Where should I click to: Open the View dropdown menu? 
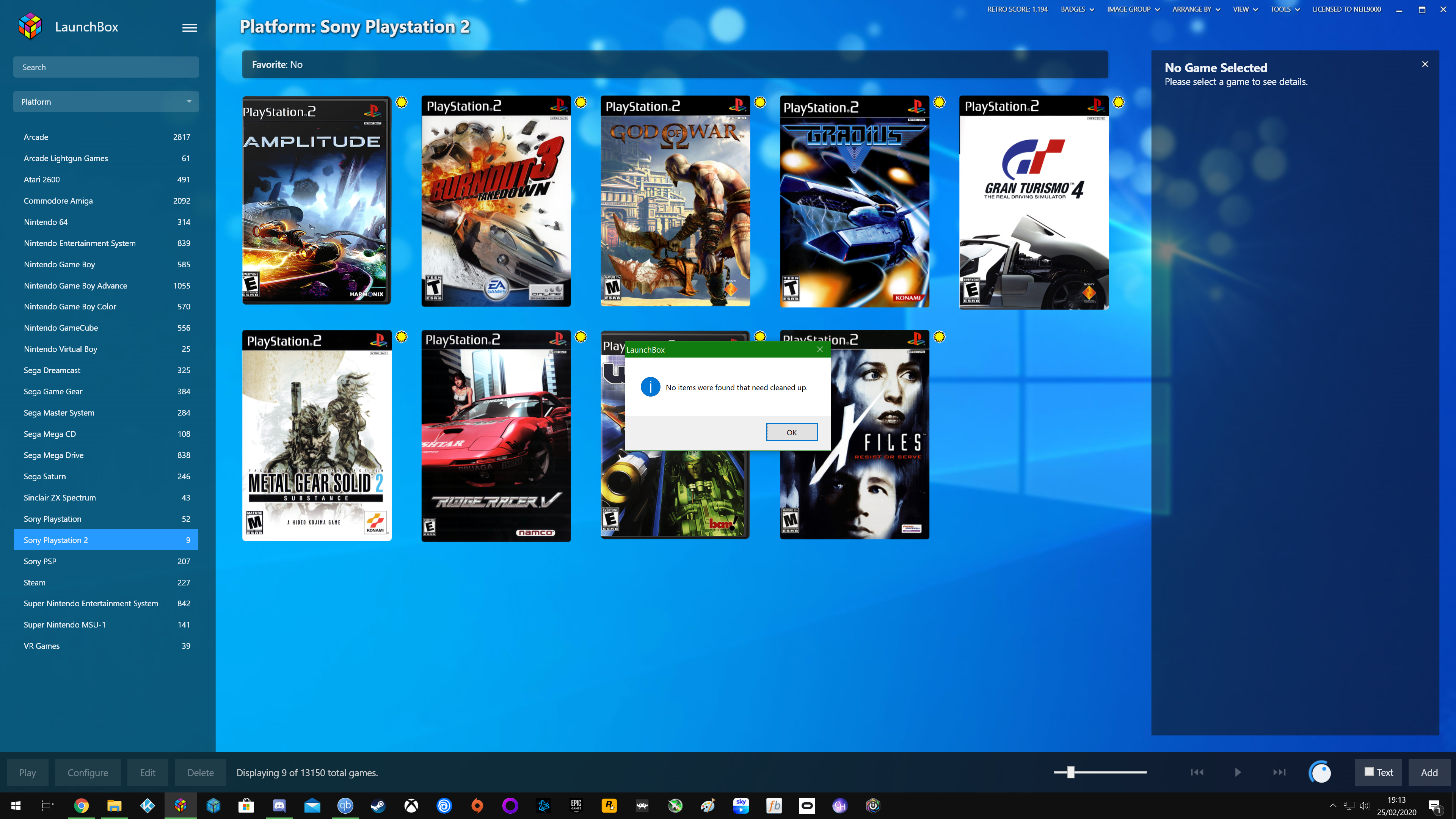(x=1245, y=9)
